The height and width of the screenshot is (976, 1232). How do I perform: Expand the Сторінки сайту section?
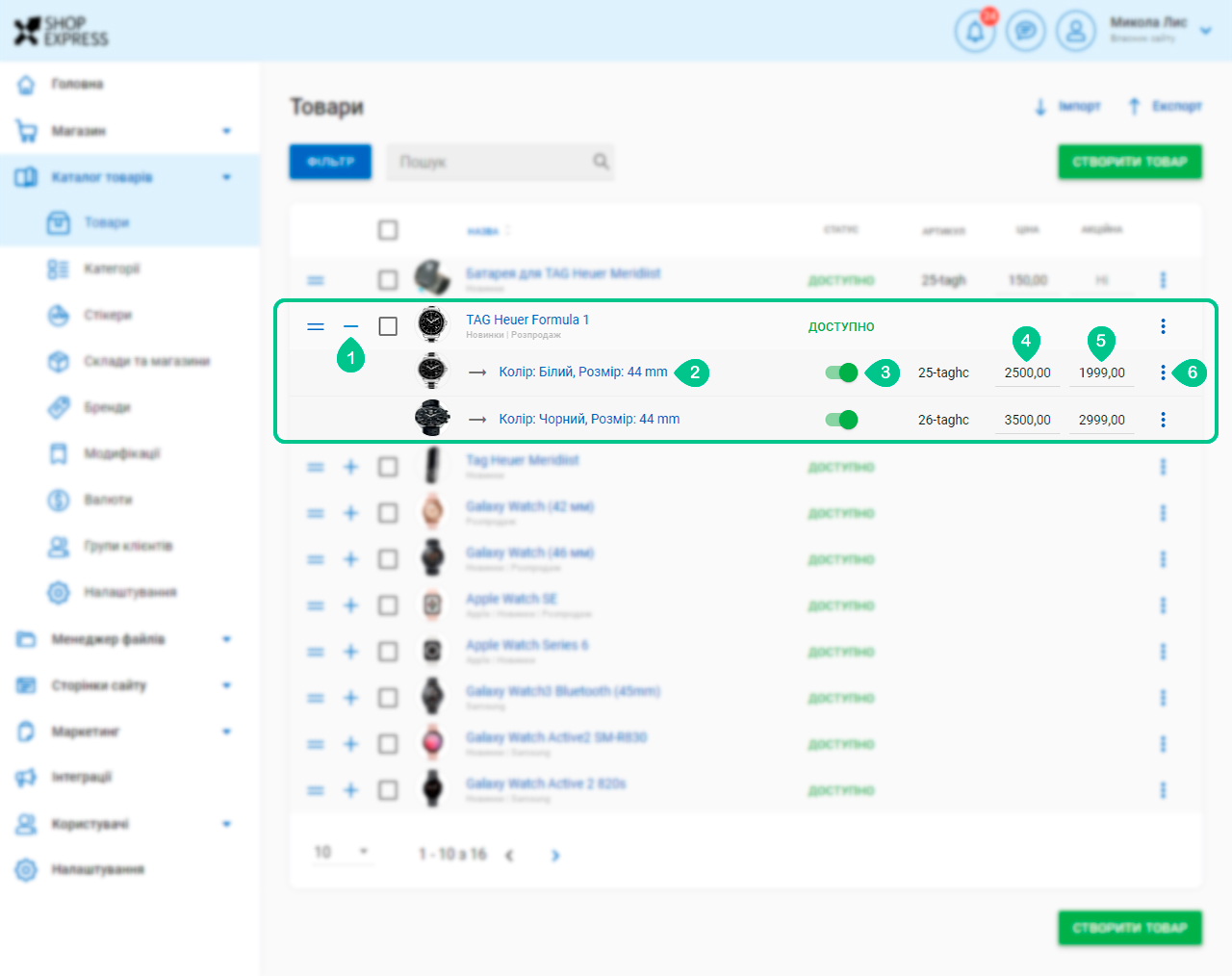coord(226,685)
